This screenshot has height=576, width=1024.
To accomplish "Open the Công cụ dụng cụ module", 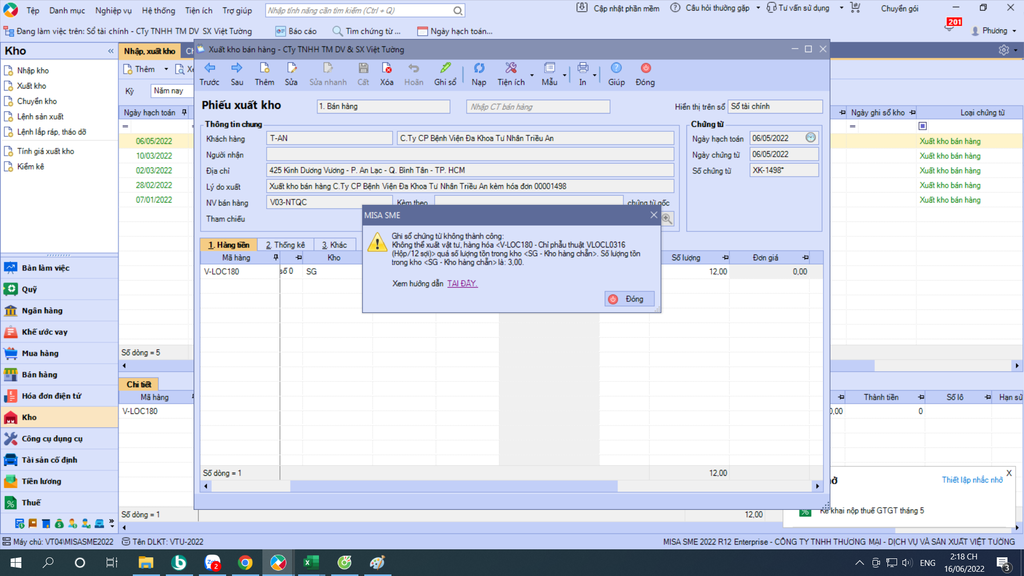I will [x=59, y=439].
